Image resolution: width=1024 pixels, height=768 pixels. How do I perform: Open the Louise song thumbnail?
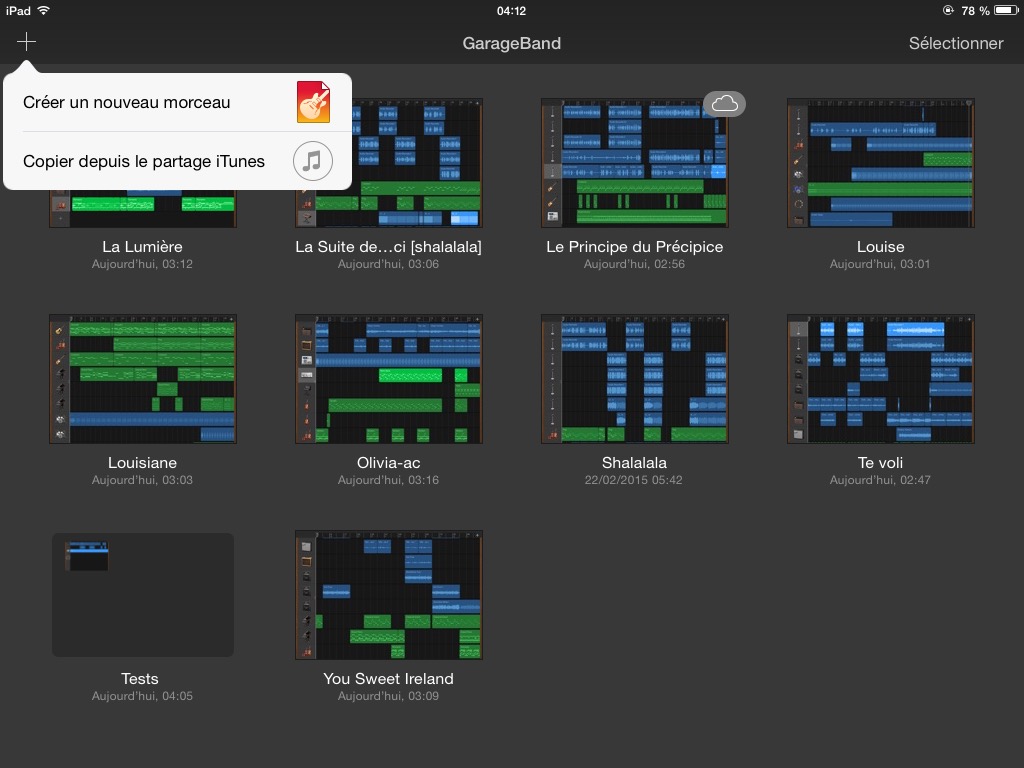click(881, 163)
